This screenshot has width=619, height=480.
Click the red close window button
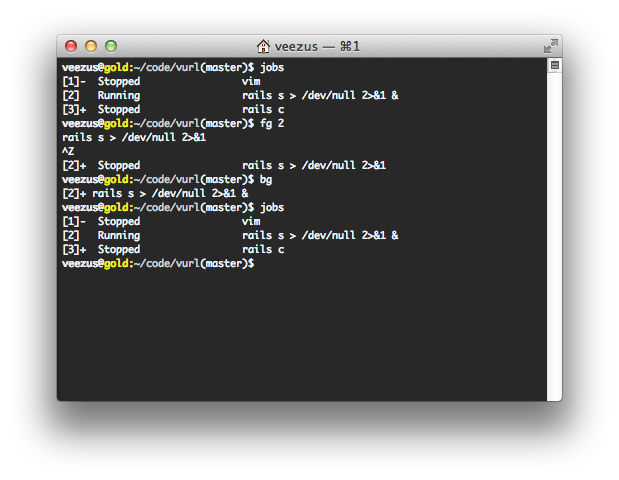(71, 46)
